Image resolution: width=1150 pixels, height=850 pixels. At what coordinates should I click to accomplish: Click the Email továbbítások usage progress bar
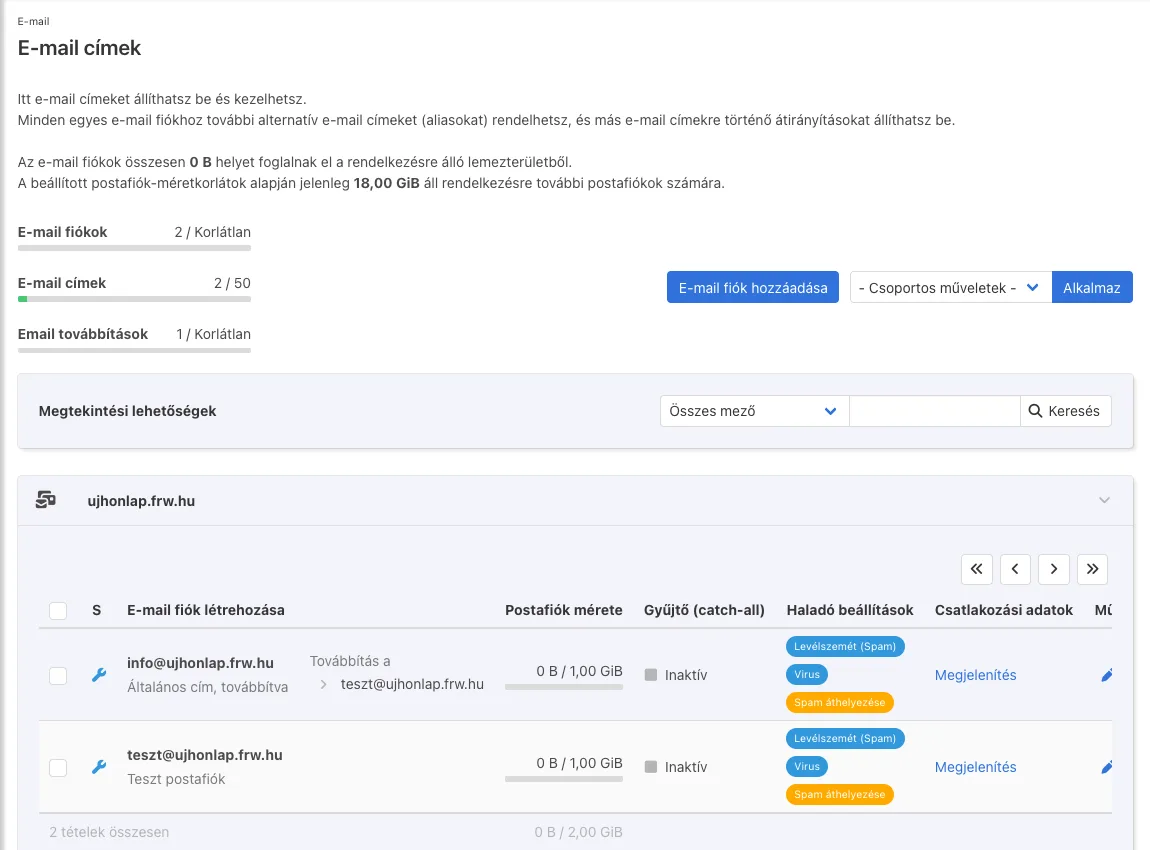134,351
